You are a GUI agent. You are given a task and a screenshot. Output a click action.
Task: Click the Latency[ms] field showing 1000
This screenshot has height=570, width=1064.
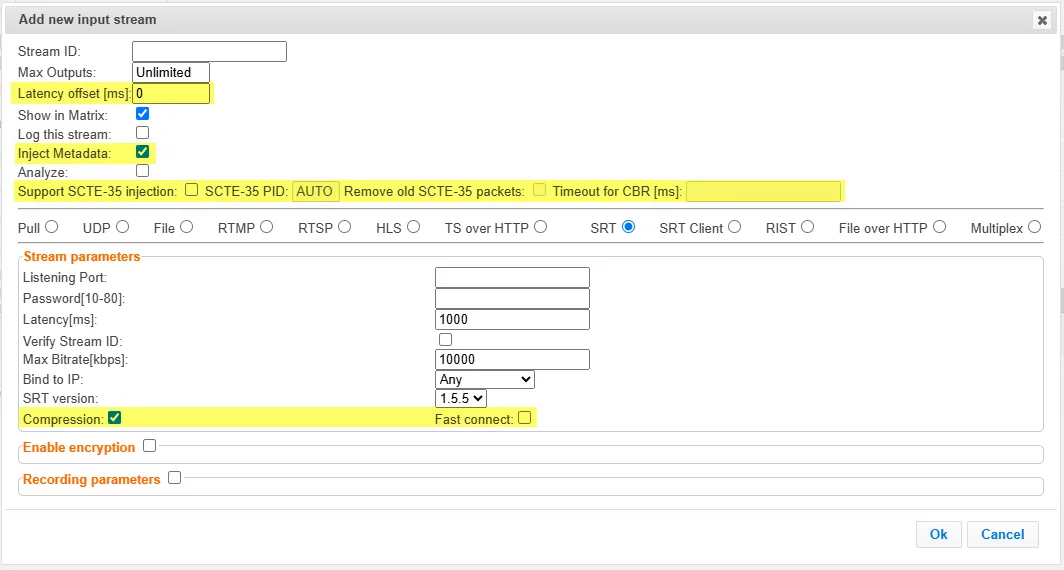tap(512, 320)
